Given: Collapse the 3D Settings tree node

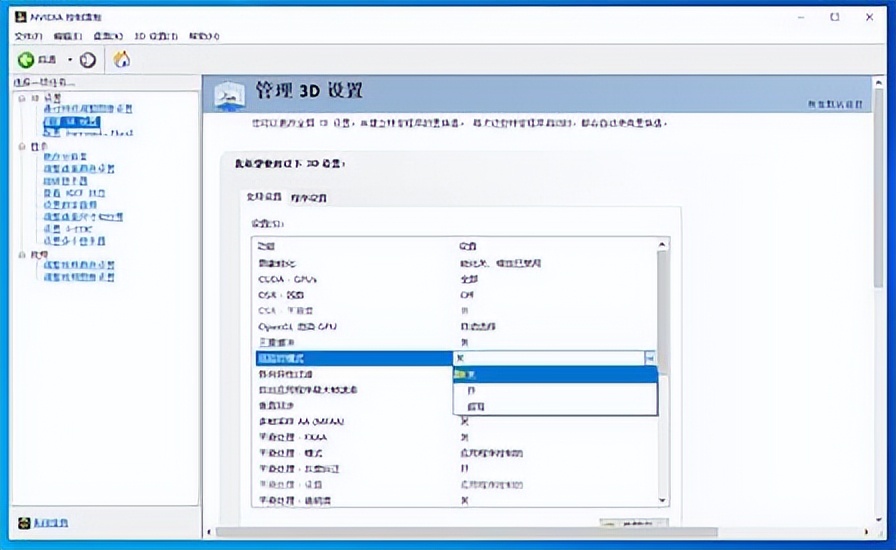Looking at the screenshot, I should coord(22,98).
